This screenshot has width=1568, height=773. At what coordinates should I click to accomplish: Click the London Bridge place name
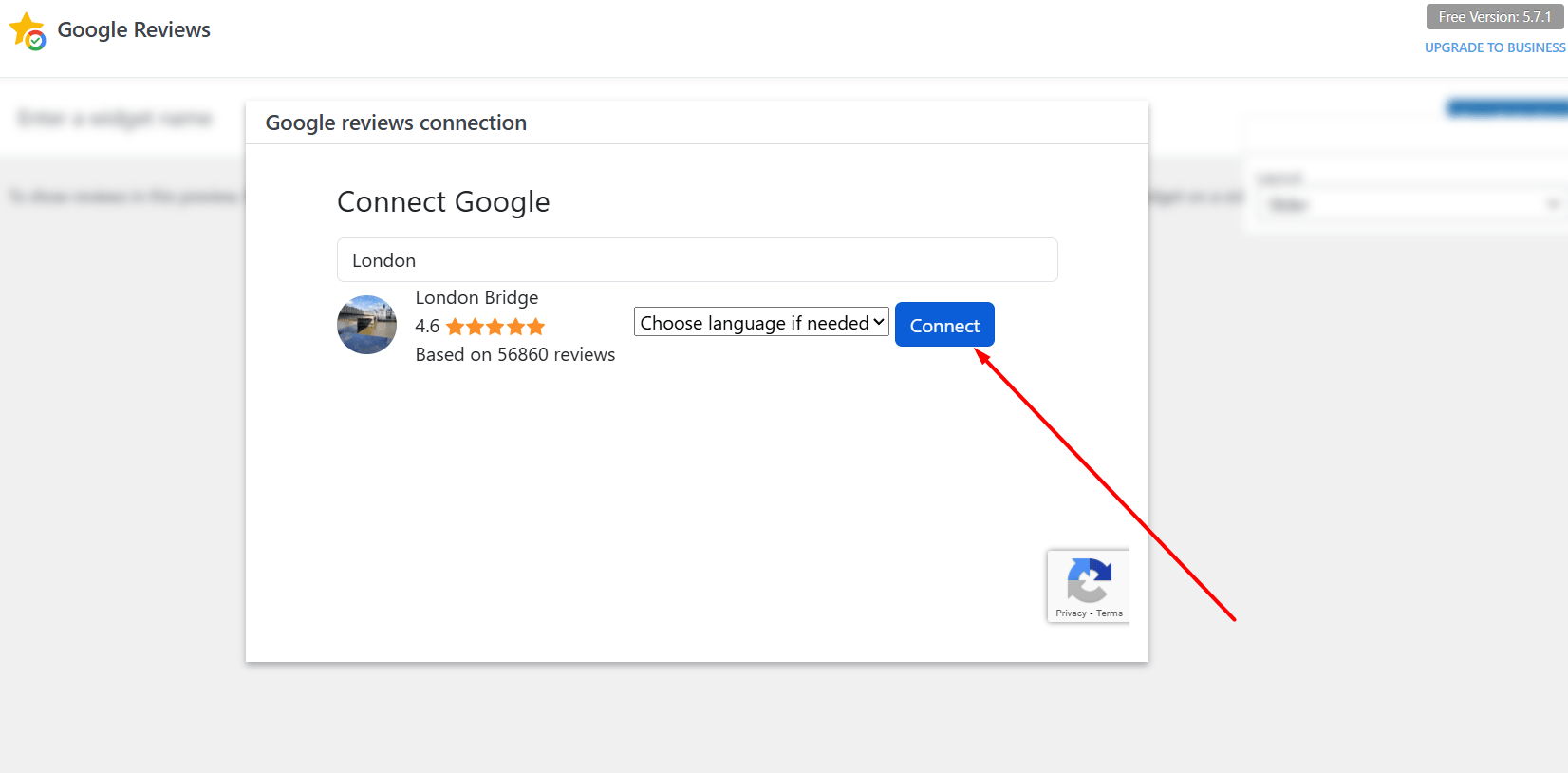[476, 297]
